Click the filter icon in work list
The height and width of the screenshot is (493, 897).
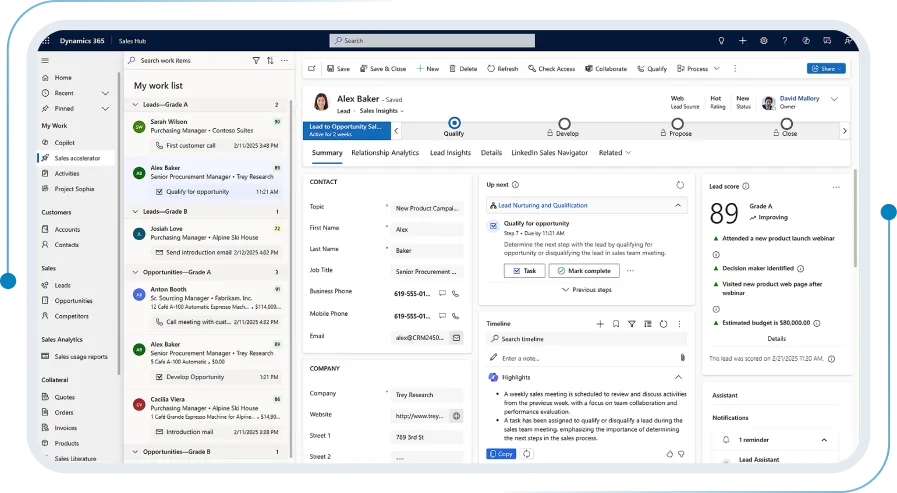(x=256, y=61)
